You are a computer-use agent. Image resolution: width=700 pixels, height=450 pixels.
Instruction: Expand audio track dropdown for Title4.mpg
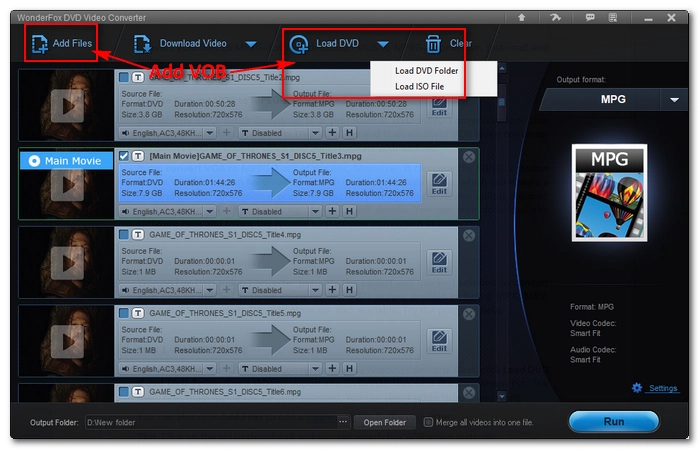(209, 290)
